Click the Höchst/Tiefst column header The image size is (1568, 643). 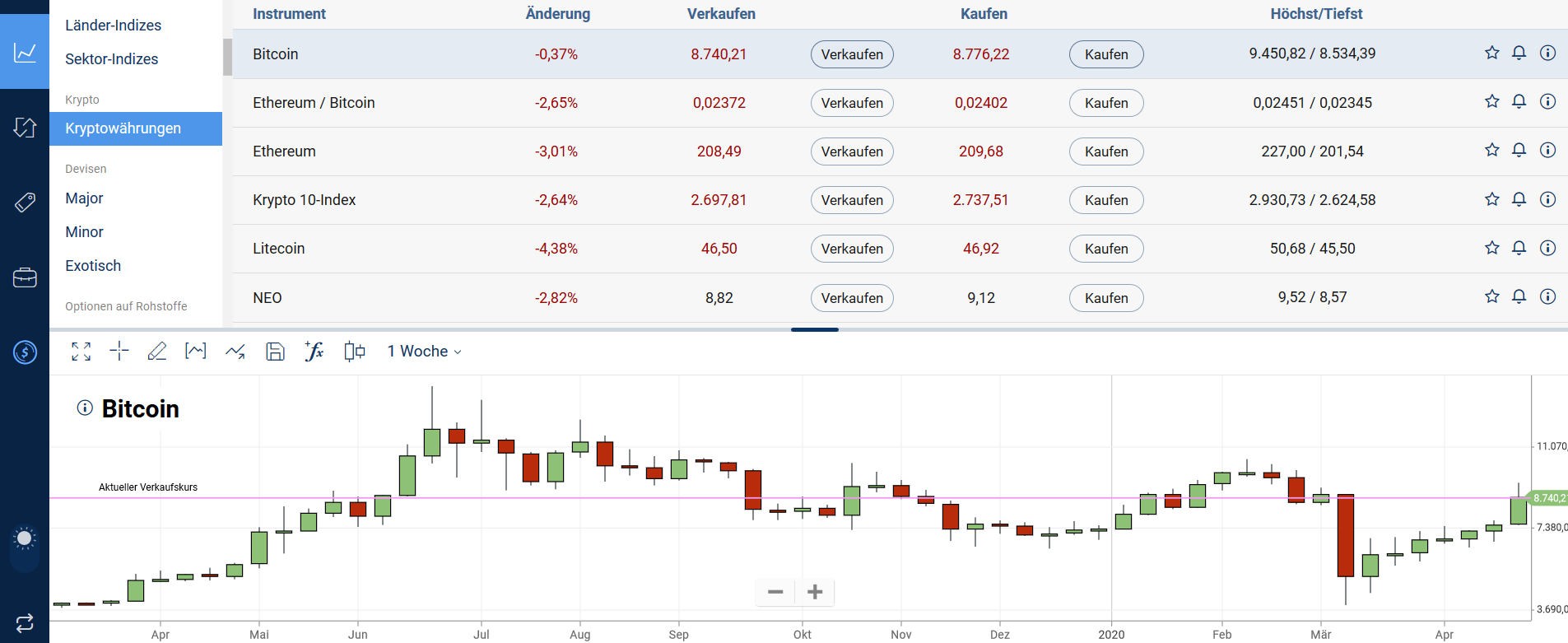[1316, 14]
